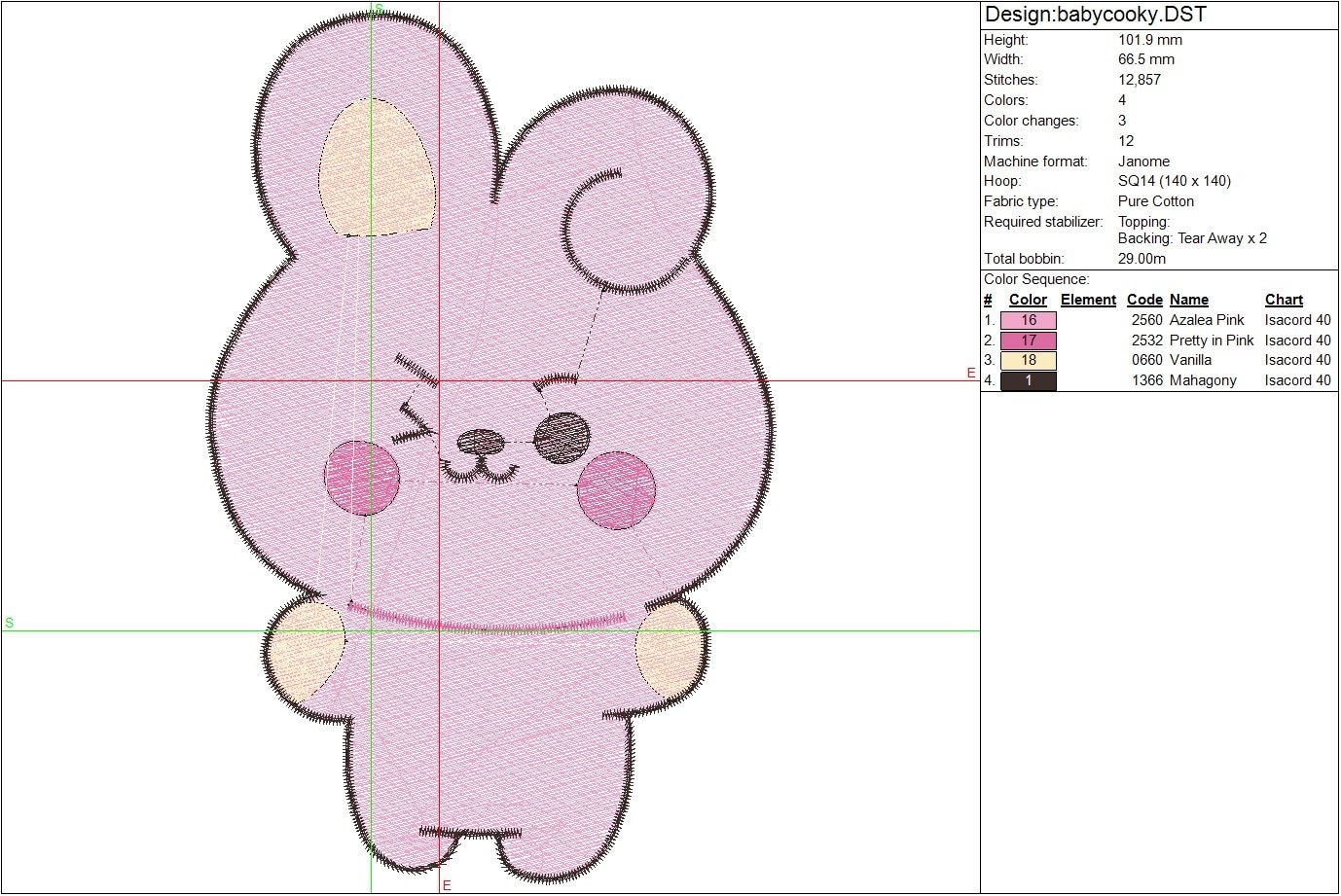Click the Element column header
1341x896 pixels.
[1087, 299]
